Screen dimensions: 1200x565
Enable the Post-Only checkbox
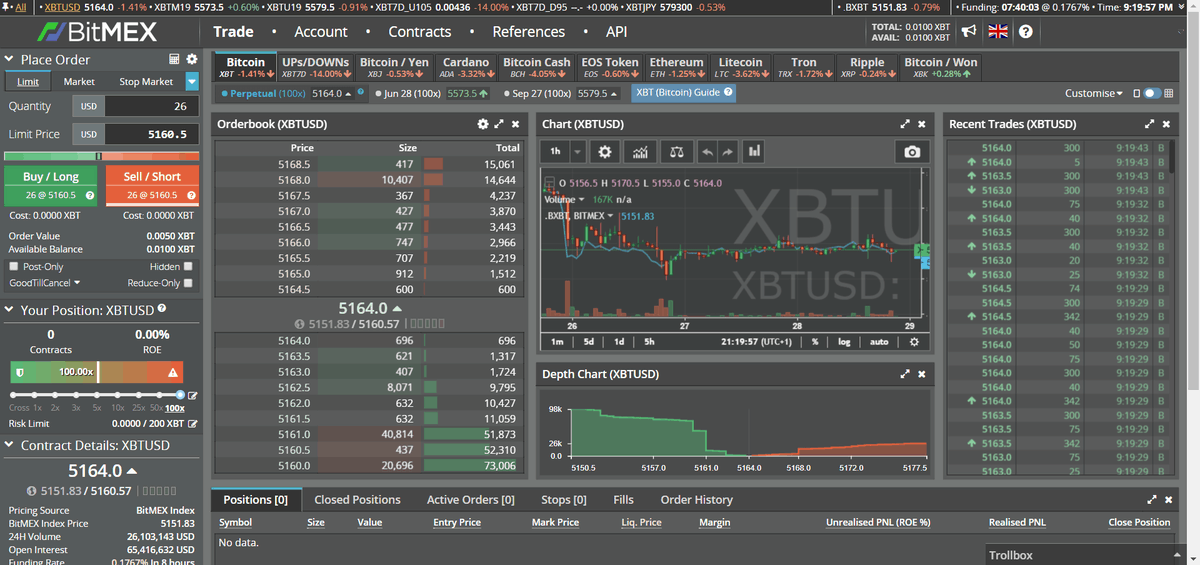[x=13, y=267]
